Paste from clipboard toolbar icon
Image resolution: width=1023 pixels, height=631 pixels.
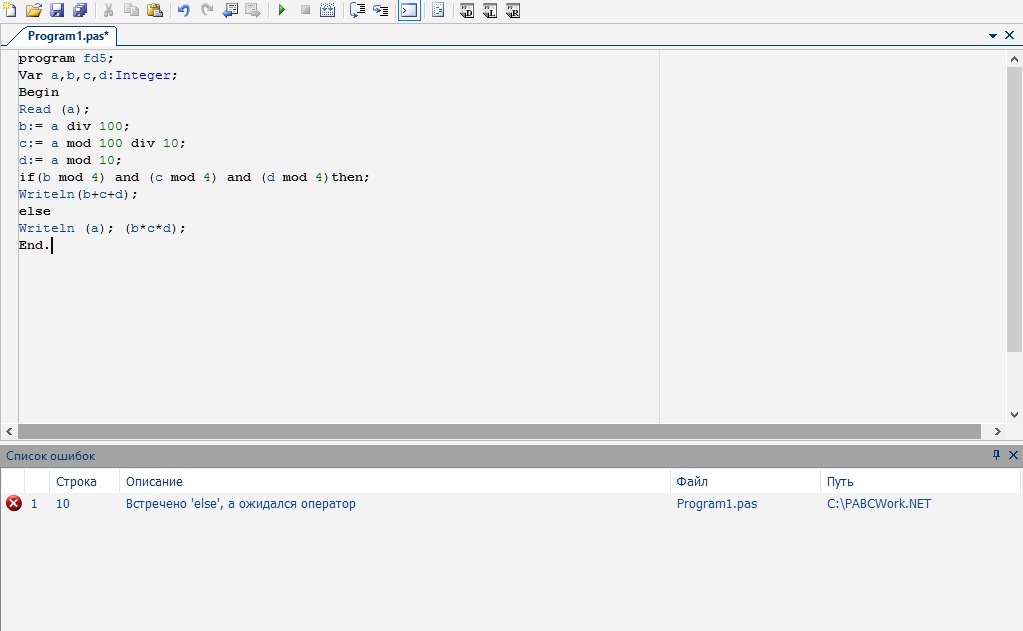pos(155,11)
